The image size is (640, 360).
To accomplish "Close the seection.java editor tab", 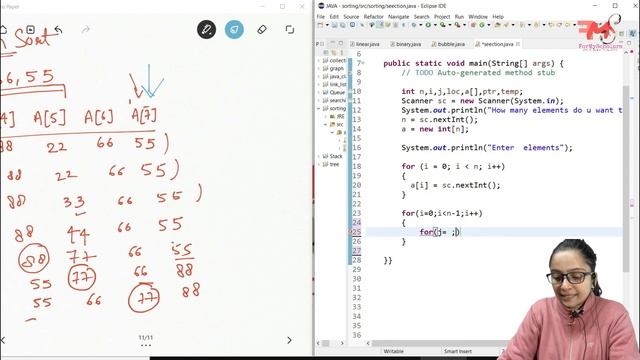I will coord(518,44).
